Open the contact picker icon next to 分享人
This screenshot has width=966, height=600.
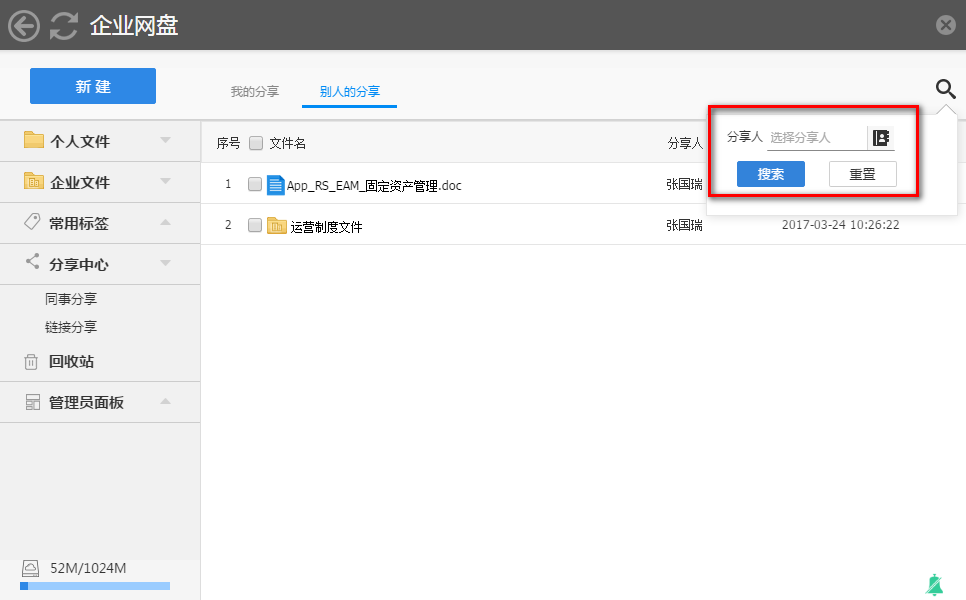[x=880, y=138]
